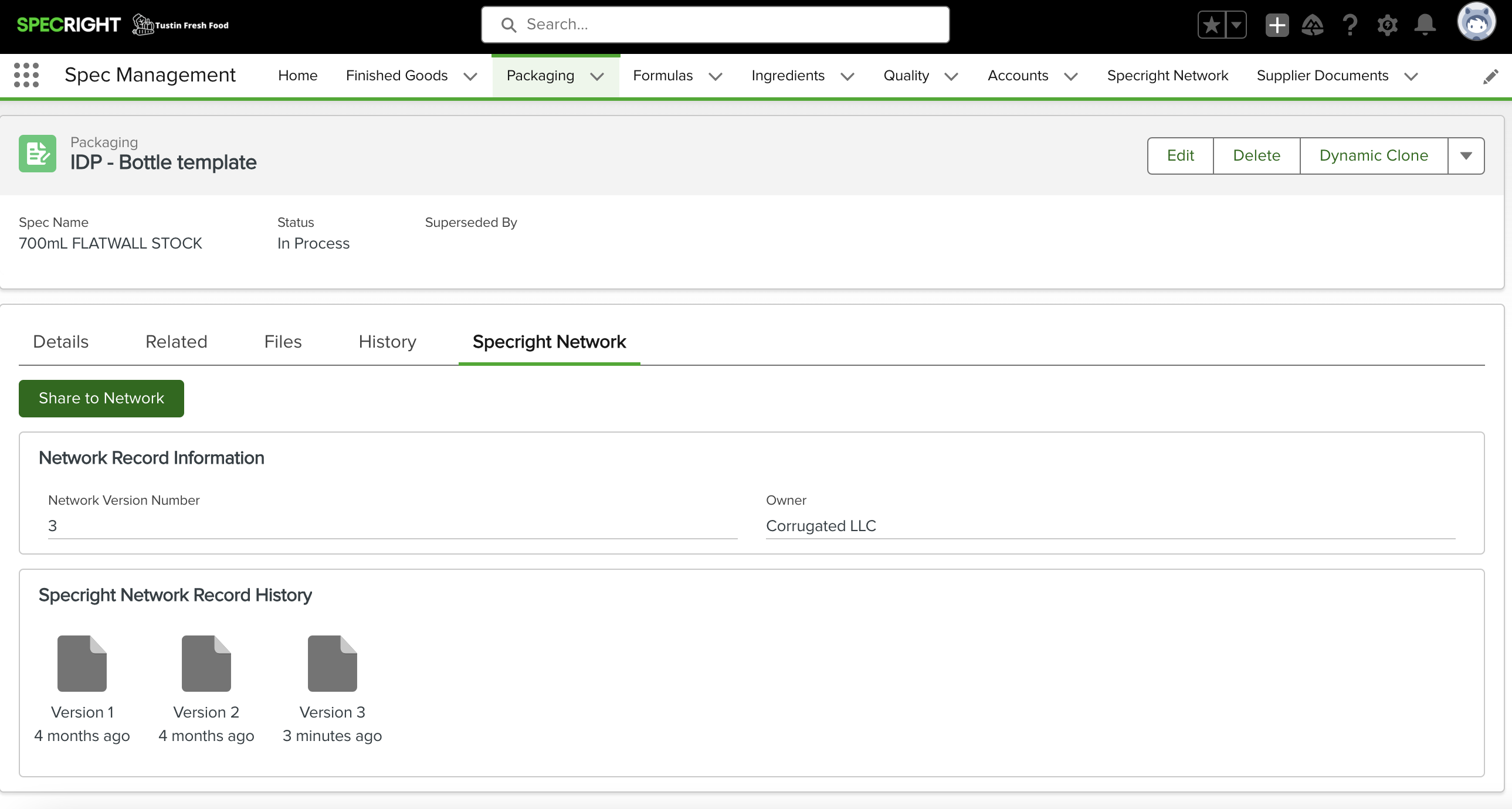Click the Version 3 label
This screenshot has height=809, width=1512.
(x=332, y=712)
